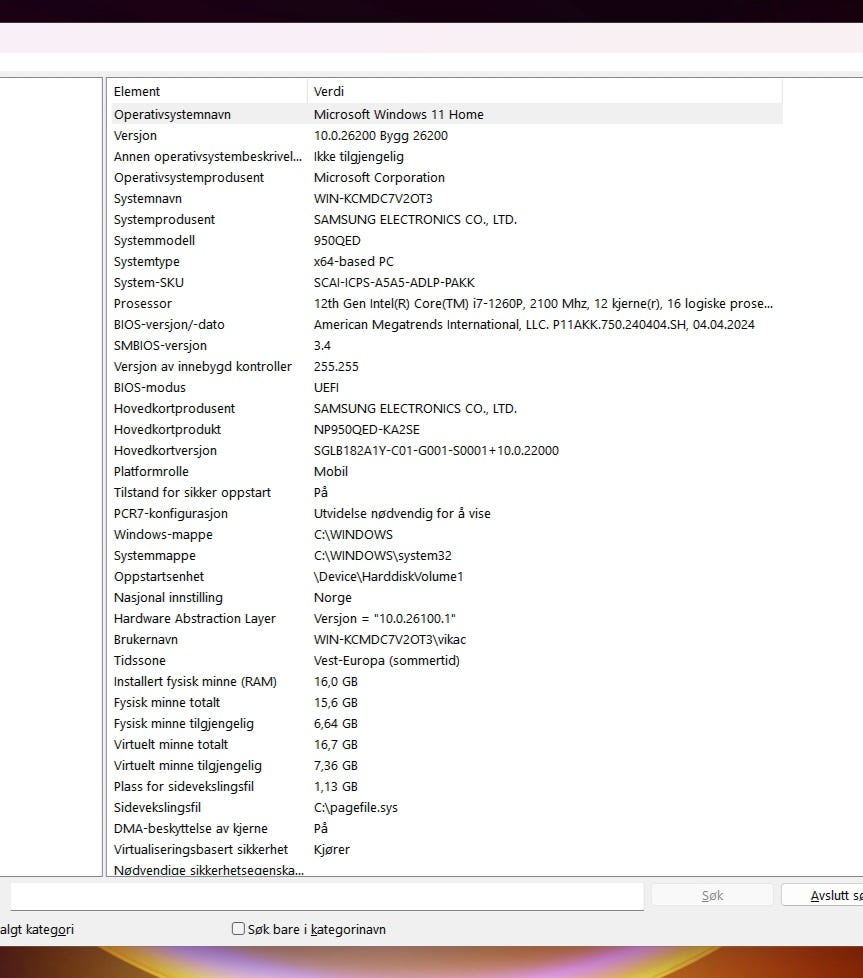
Task: Click 'Ikke tilgjengelig' value
Action: [359, 157]
